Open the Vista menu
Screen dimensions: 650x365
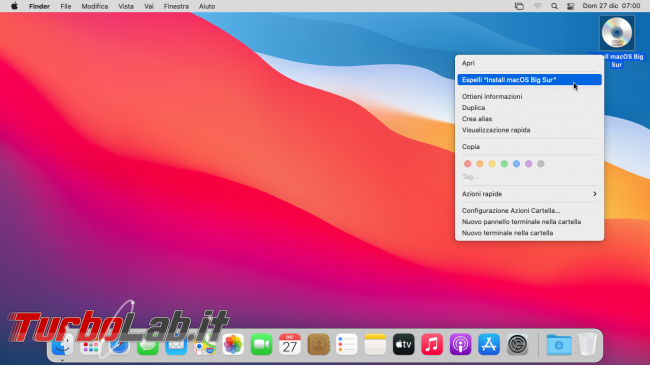point(126,6)
